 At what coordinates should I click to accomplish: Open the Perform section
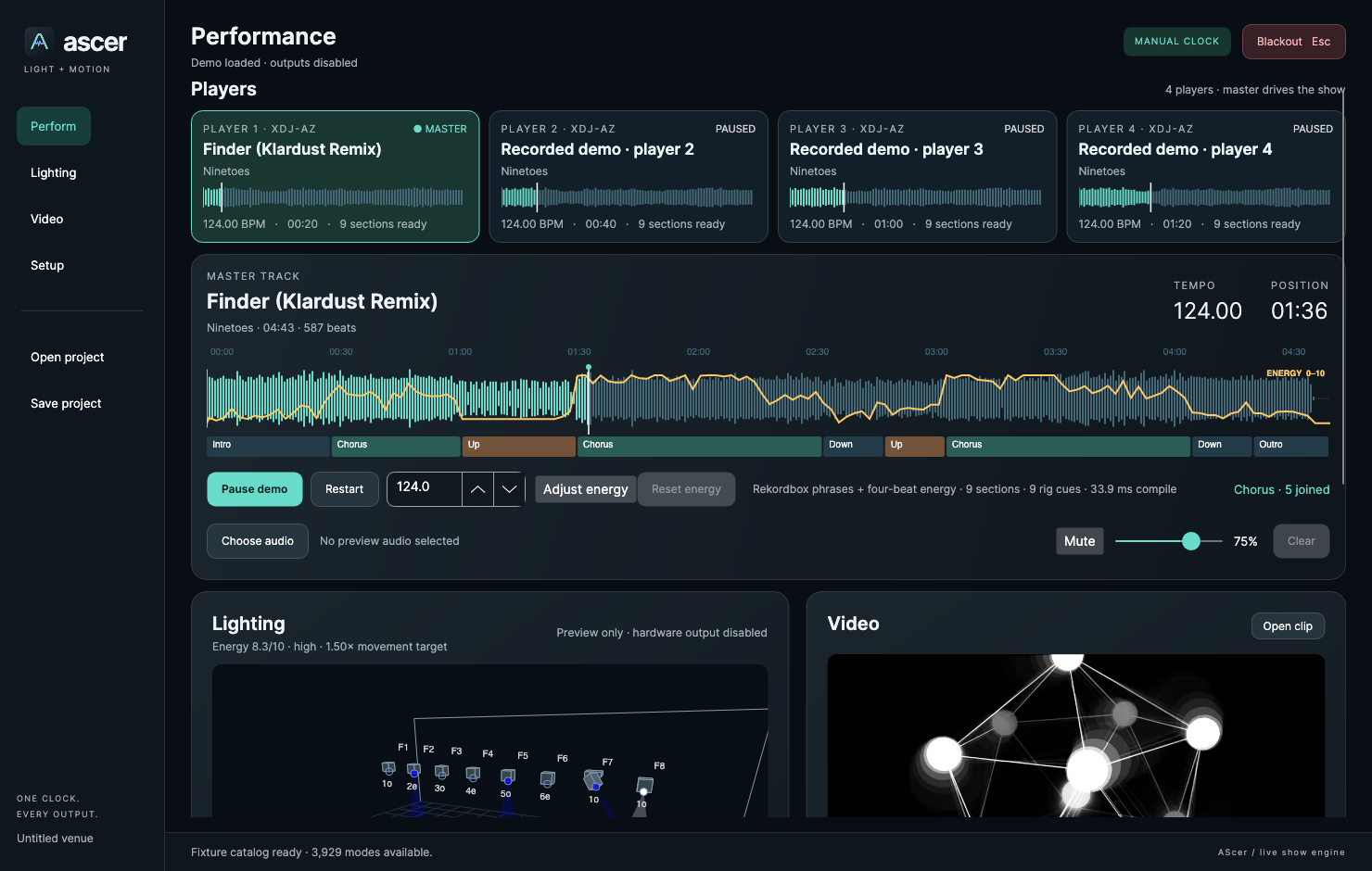coord(54,126)
